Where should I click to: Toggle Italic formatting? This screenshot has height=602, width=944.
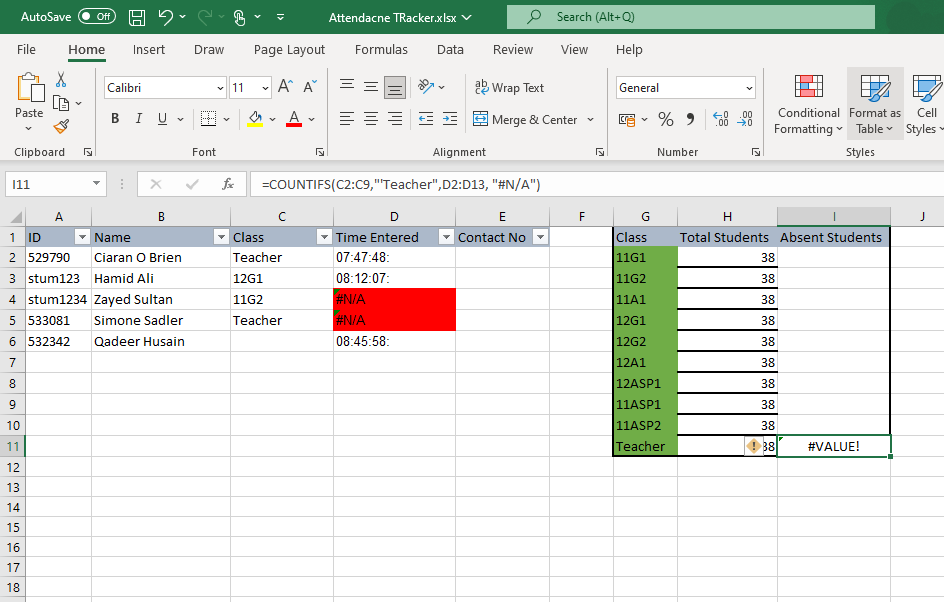138,120
